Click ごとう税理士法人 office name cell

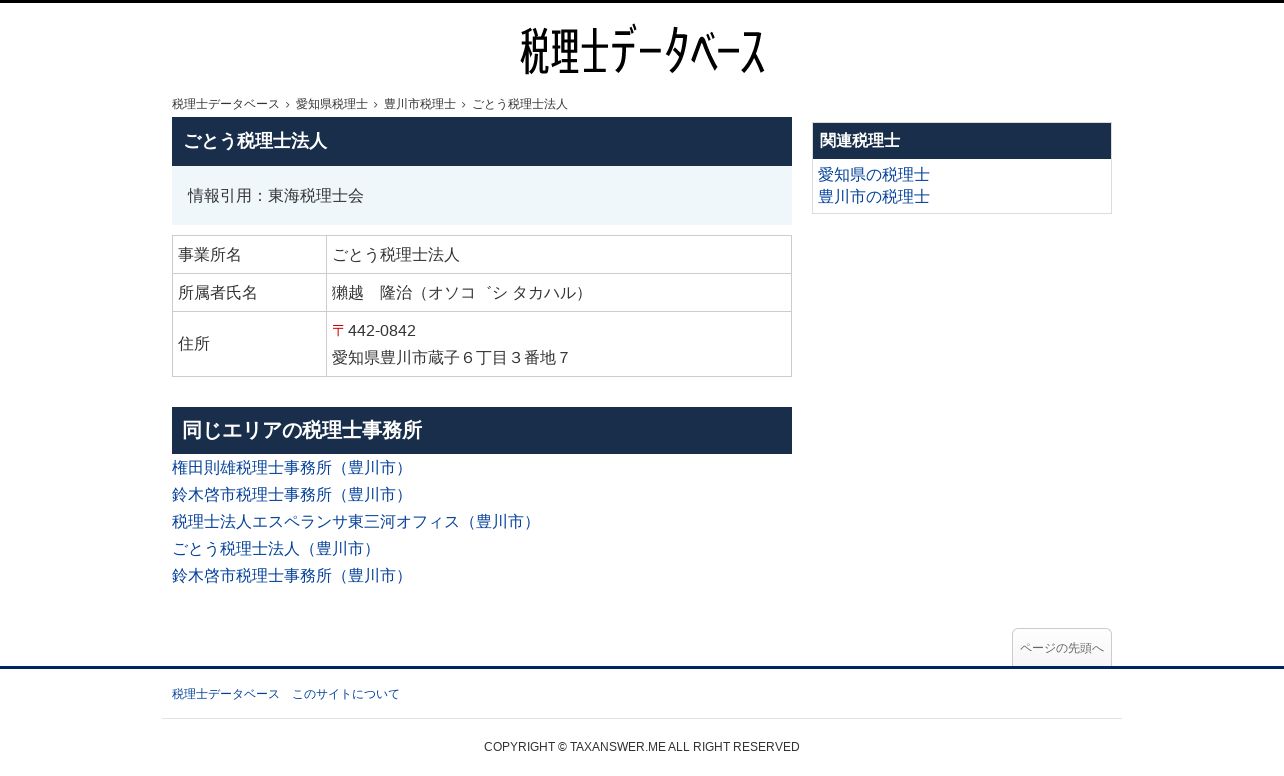click(559, 255)
